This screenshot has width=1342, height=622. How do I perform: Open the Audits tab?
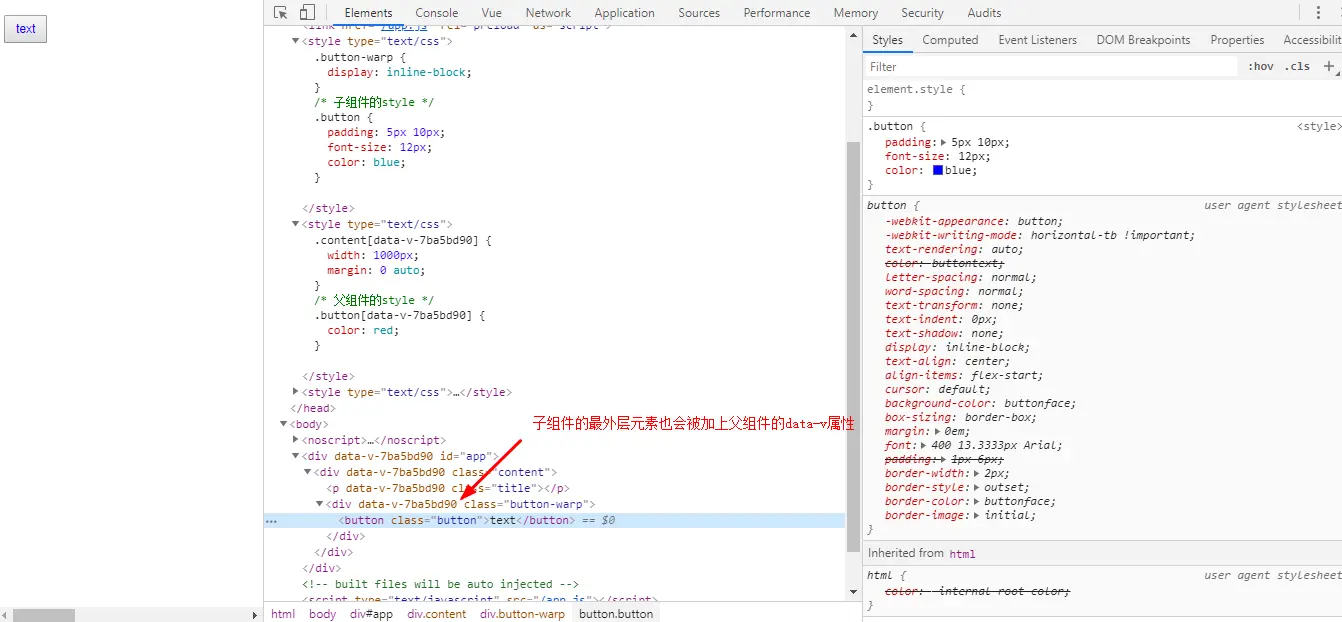984,13
